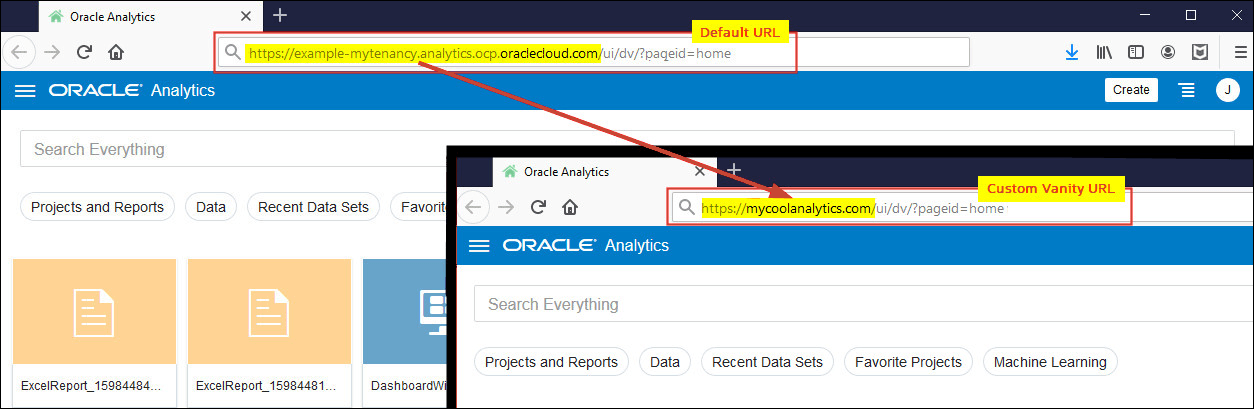Click Home icon in the front browser toolbar
Image resolution: width=1254 pixels, height=409 pixels.
(x=570, y=207)
